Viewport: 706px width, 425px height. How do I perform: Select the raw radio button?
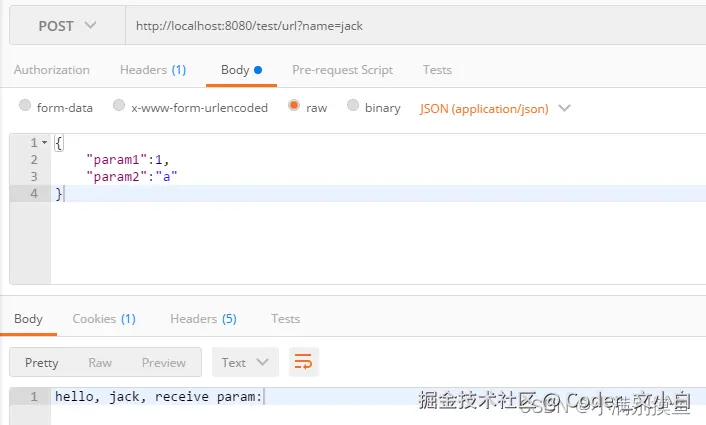294,105
